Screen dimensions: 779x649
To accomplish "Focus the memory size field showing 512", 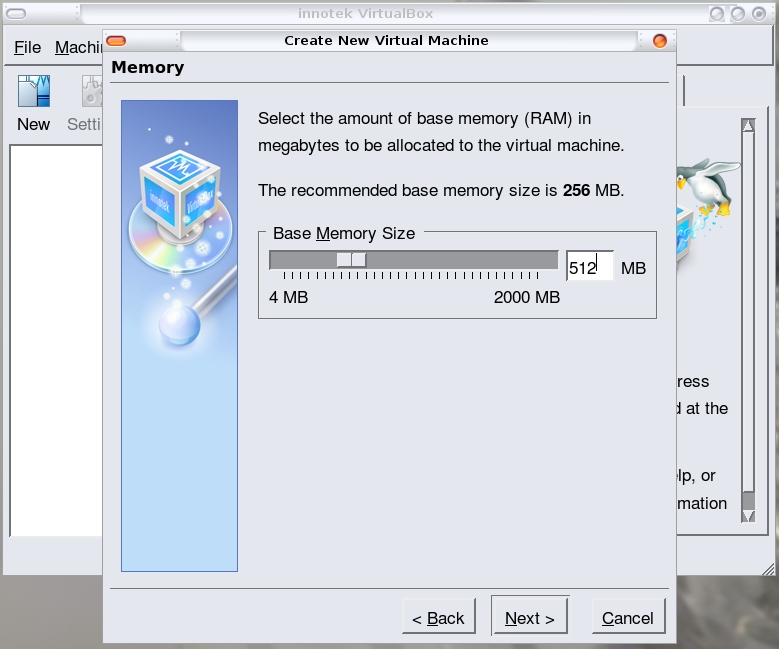I will coord(589,267).
